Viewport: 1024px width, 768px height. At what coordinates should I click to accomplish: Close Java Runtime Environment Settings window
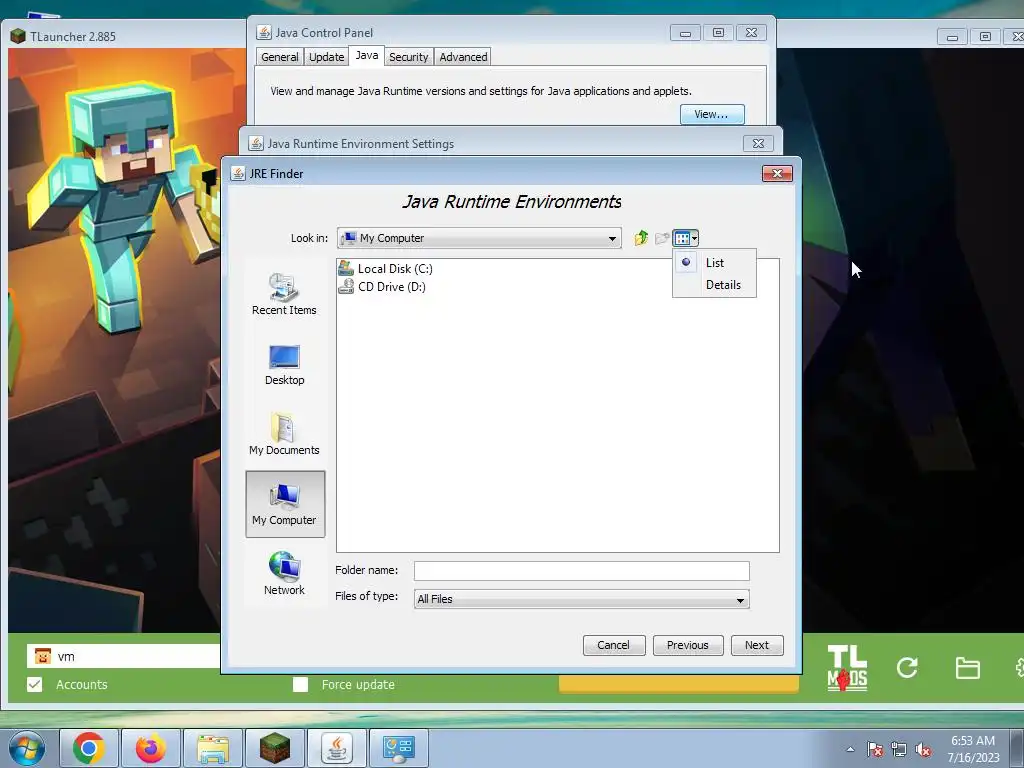click(x=758, y=144)
